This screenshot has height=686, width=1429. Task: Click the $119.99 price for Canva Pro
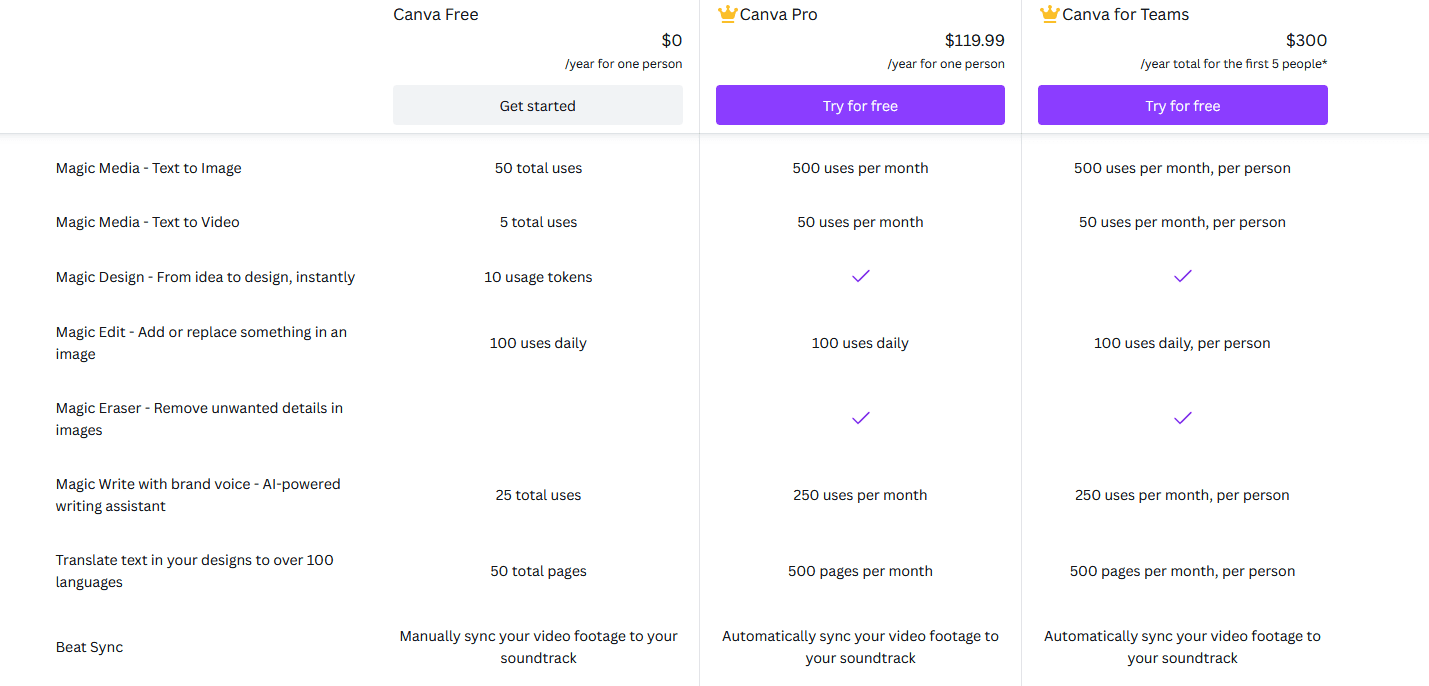click(x=974, y=40)
